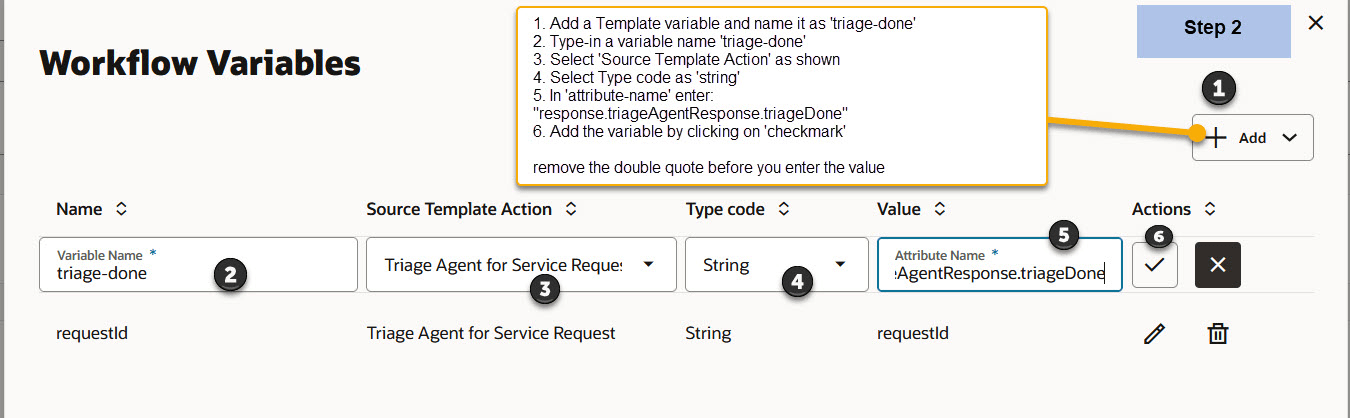This screenshot has height=418, width=1350.
Task: Select the requestId value cell
Action: point(913,333)
